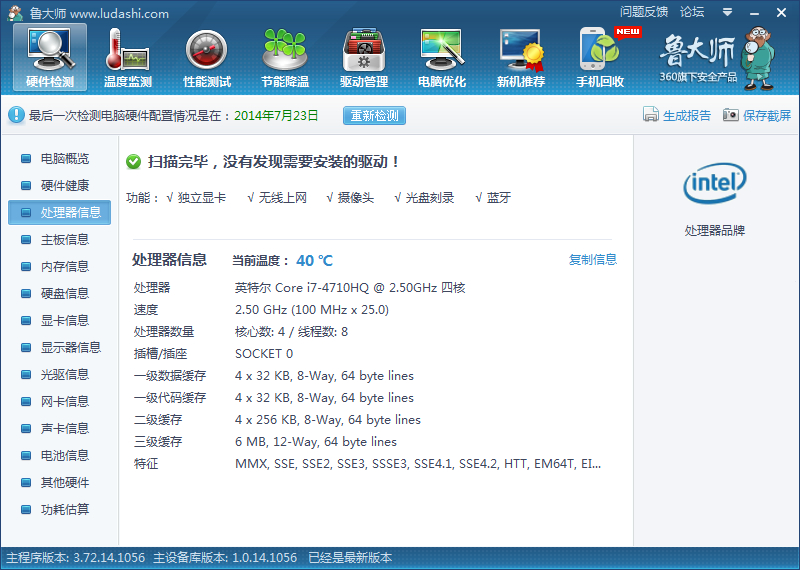Click the 已经是最新版本 status text

point(350,558)
